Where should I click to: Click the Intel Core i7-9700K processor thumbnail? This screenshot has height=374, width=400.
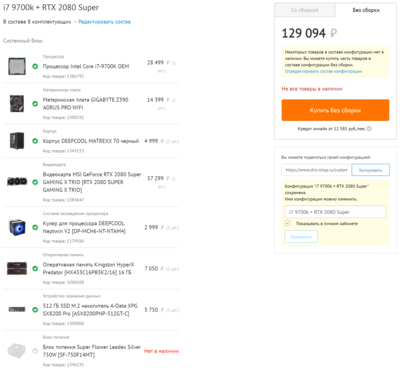17,66
